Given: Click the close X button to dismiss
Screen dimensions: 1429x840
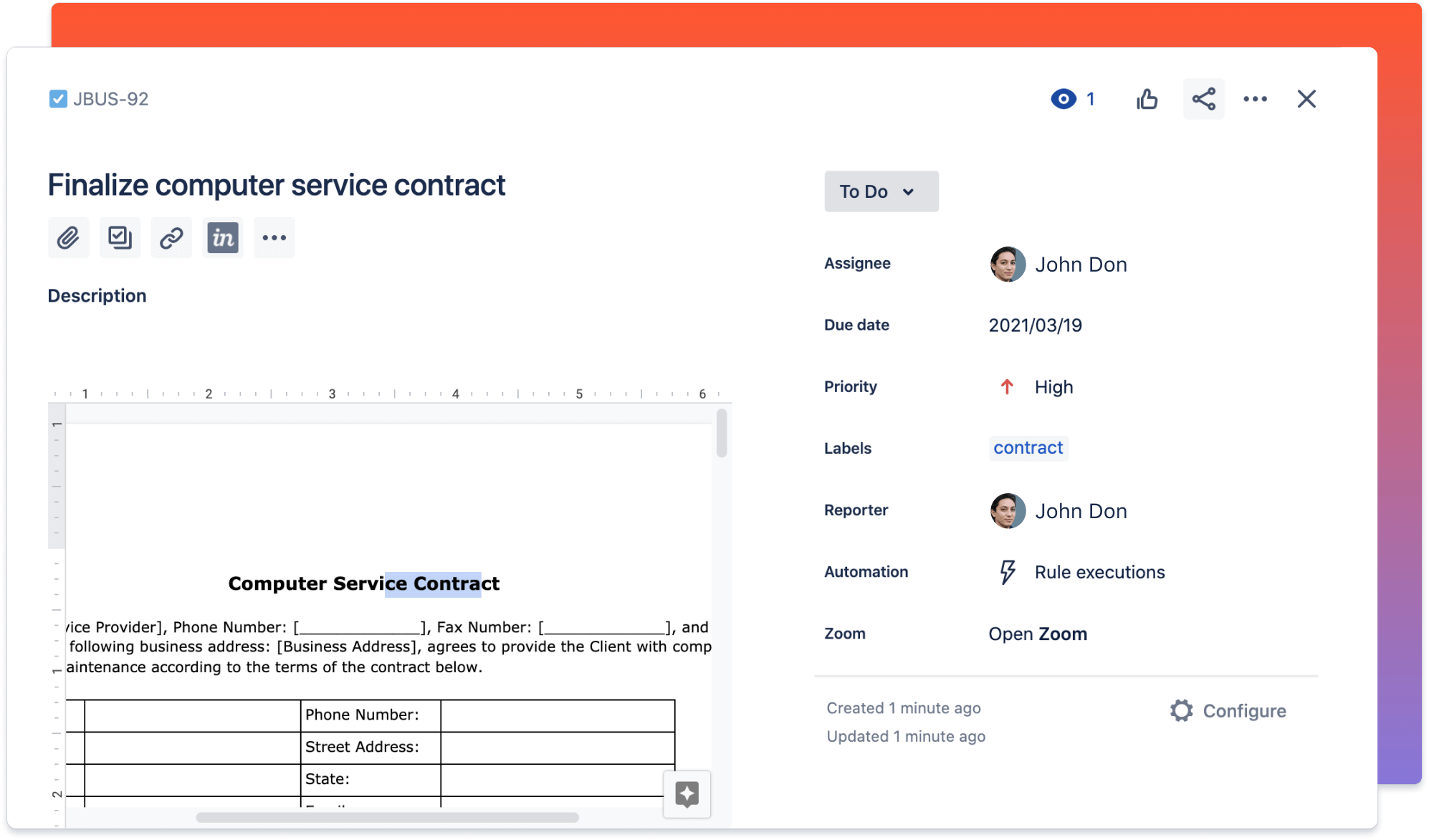Looking at the screenshot, I should coord(1306,99).
